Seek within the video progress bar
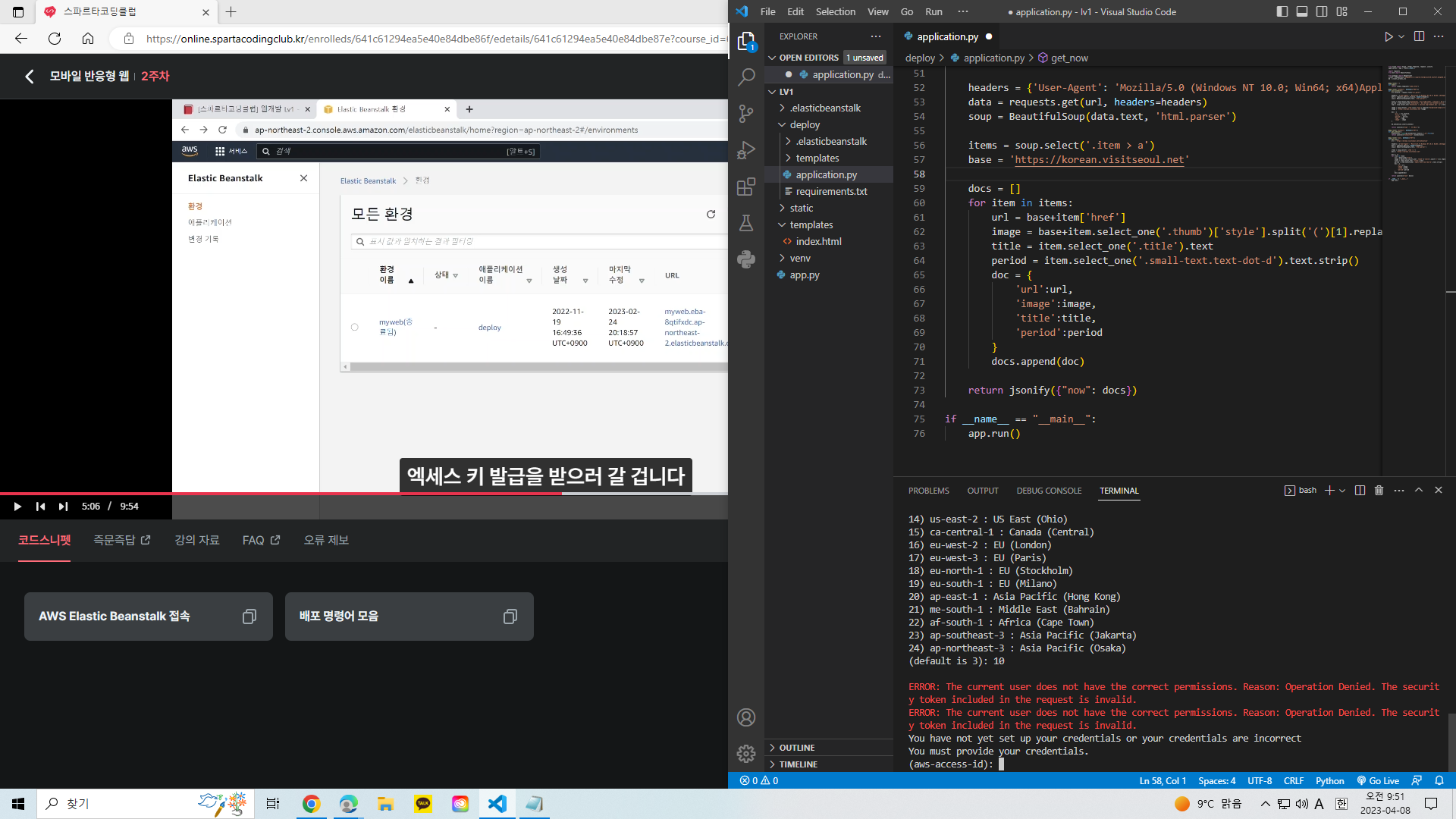This screenshot has height=819, width=1456. 364,494
